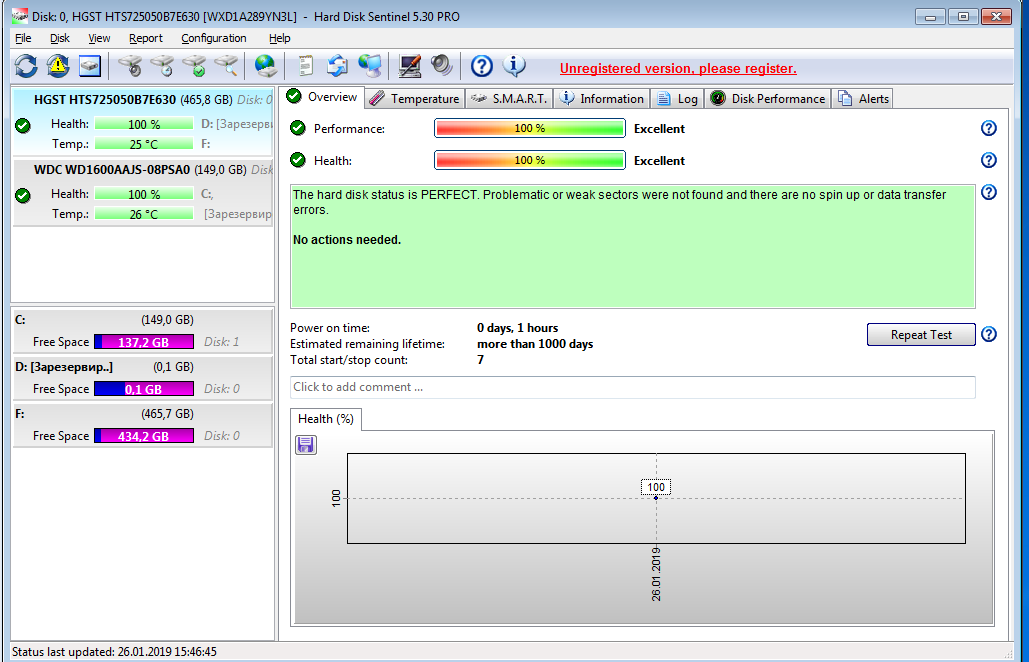Click the send report envelope-arrows icon
Viewport: 1029px width, 662px height.
coord(337,66)
